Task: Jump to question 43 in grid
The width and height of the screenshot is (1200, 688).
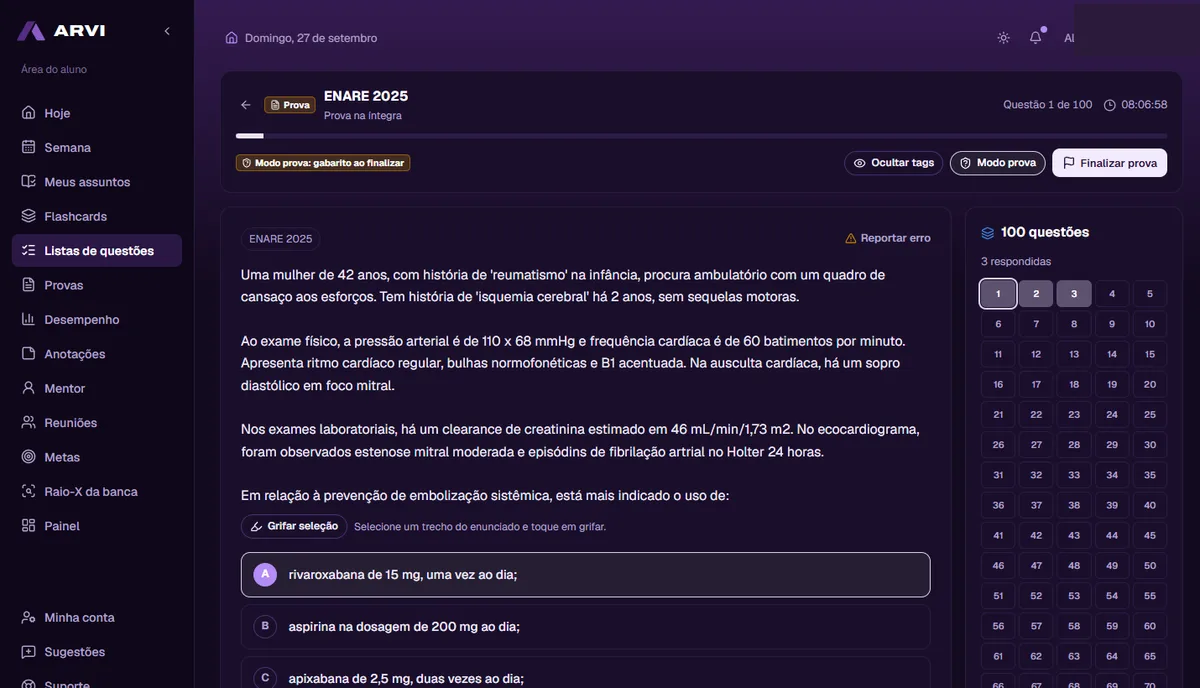Action: (x=1074, y=535)
